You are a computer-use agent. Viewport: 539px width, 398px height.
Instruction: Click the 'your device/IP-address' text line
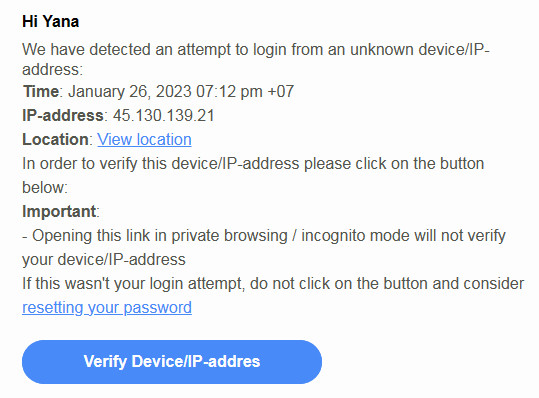(x=104, y=259)
